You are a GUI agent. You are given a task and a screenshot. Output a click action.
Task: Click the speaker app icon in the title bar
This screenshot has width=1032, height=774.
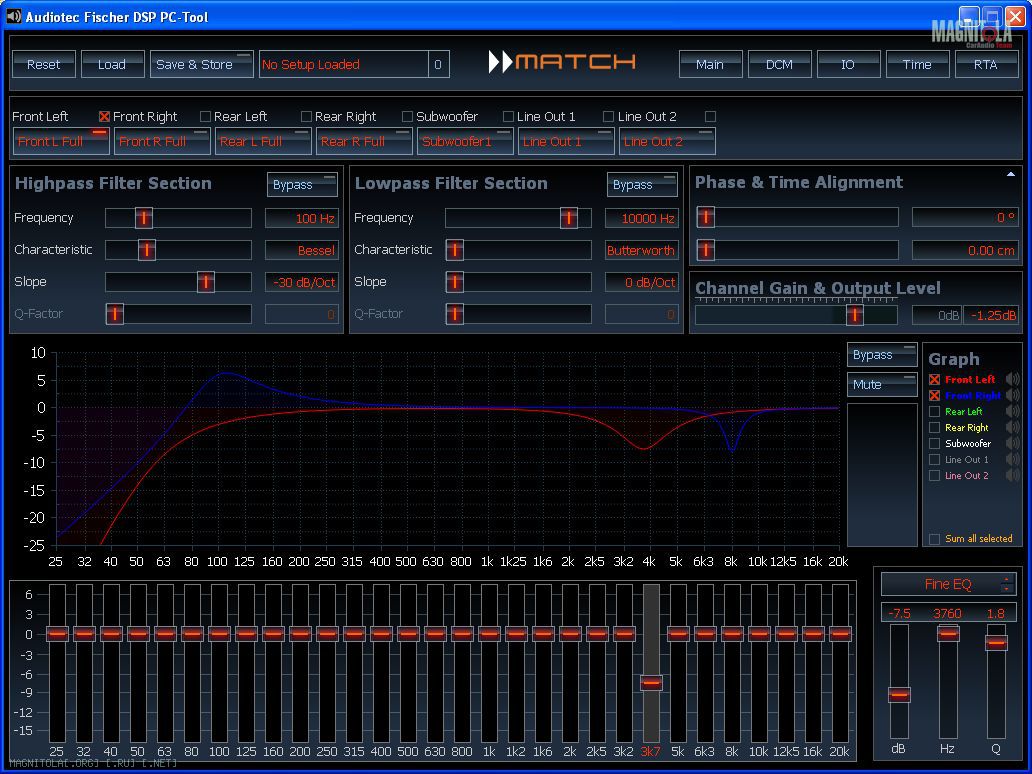coord(14,16)
